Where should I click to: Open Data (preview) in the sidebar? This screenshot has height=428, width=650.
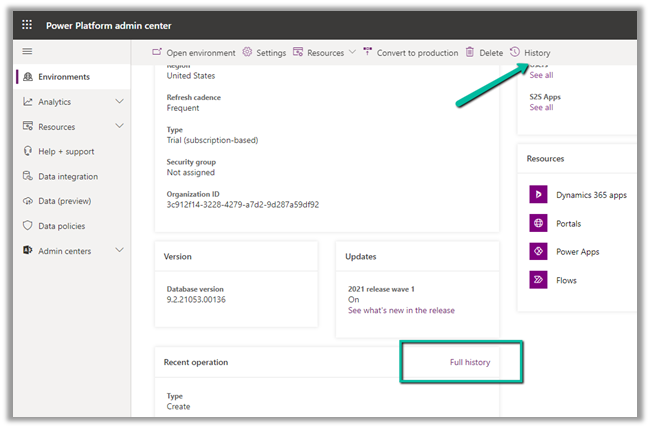pyautogui.click(x=66, y=201)
